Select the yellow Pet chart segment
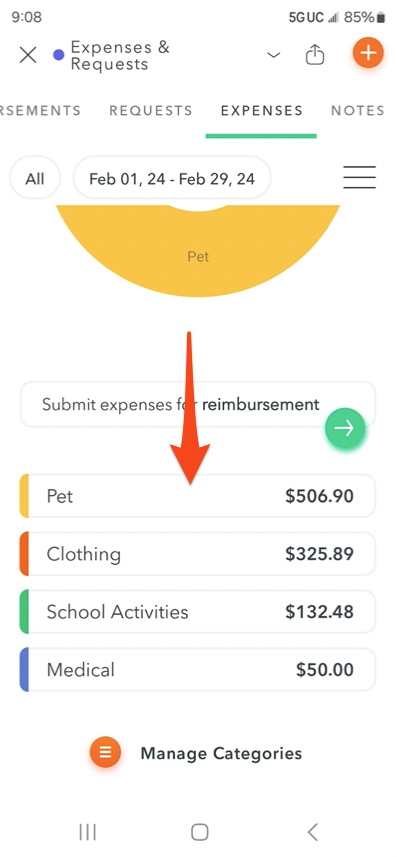 [198, 253]
